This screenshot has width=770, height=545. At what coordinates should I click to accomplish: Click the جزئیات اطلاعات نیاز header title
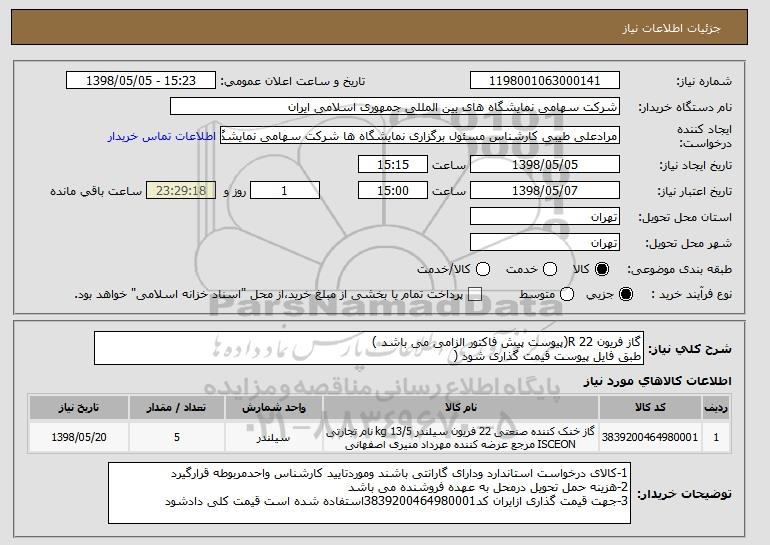coord(671,28)
